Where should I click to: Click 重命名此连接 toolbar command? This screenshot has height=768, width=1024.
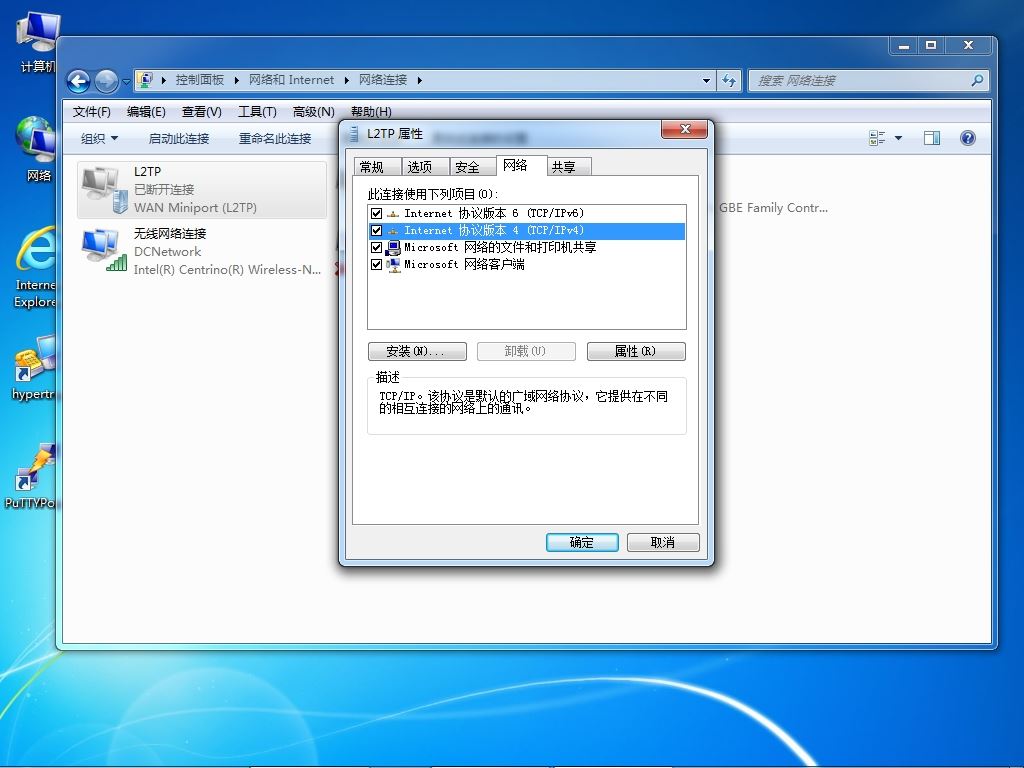275,138
